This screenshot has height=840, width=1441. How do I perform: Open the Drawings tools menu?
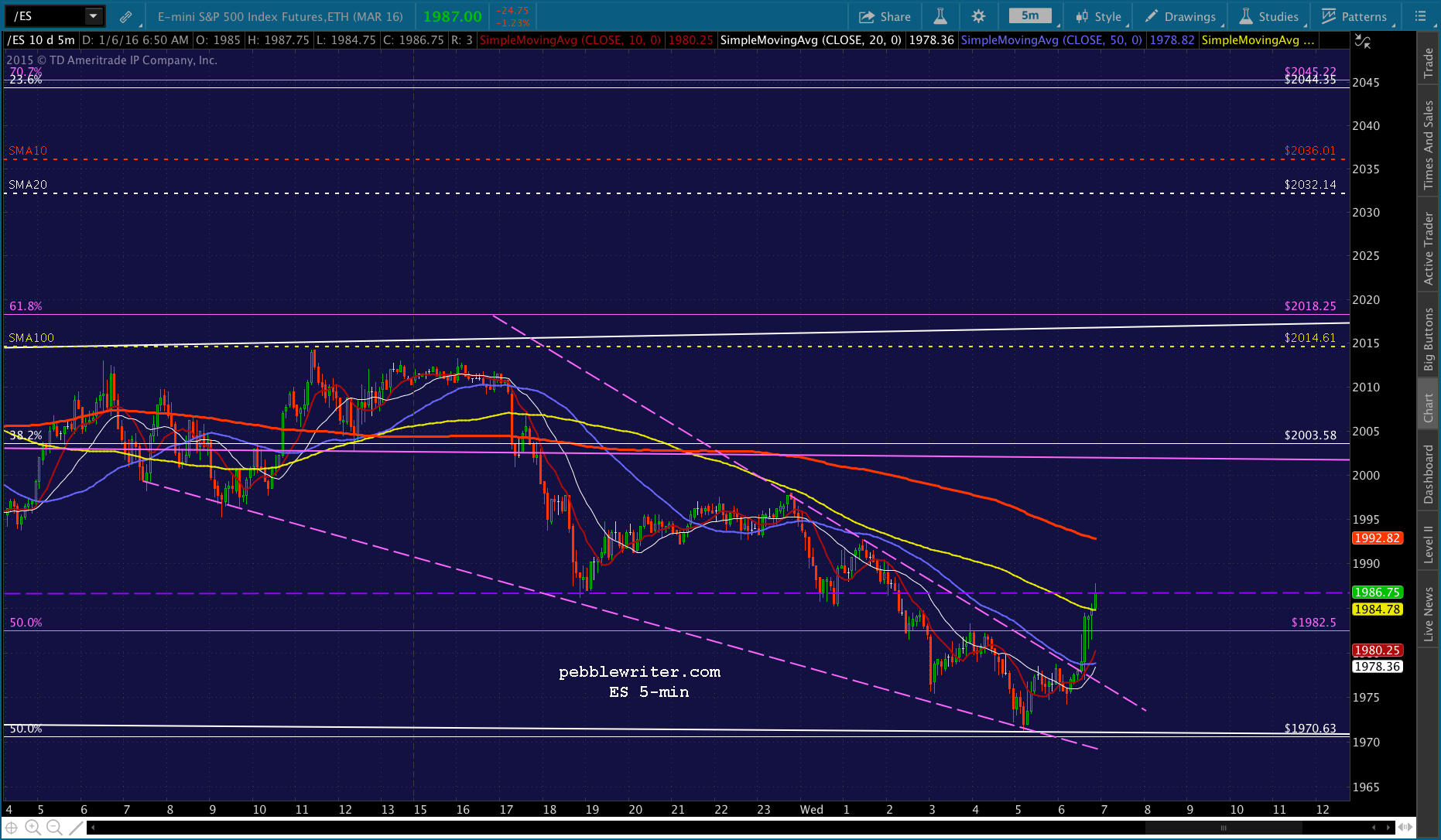point(1180,16)
